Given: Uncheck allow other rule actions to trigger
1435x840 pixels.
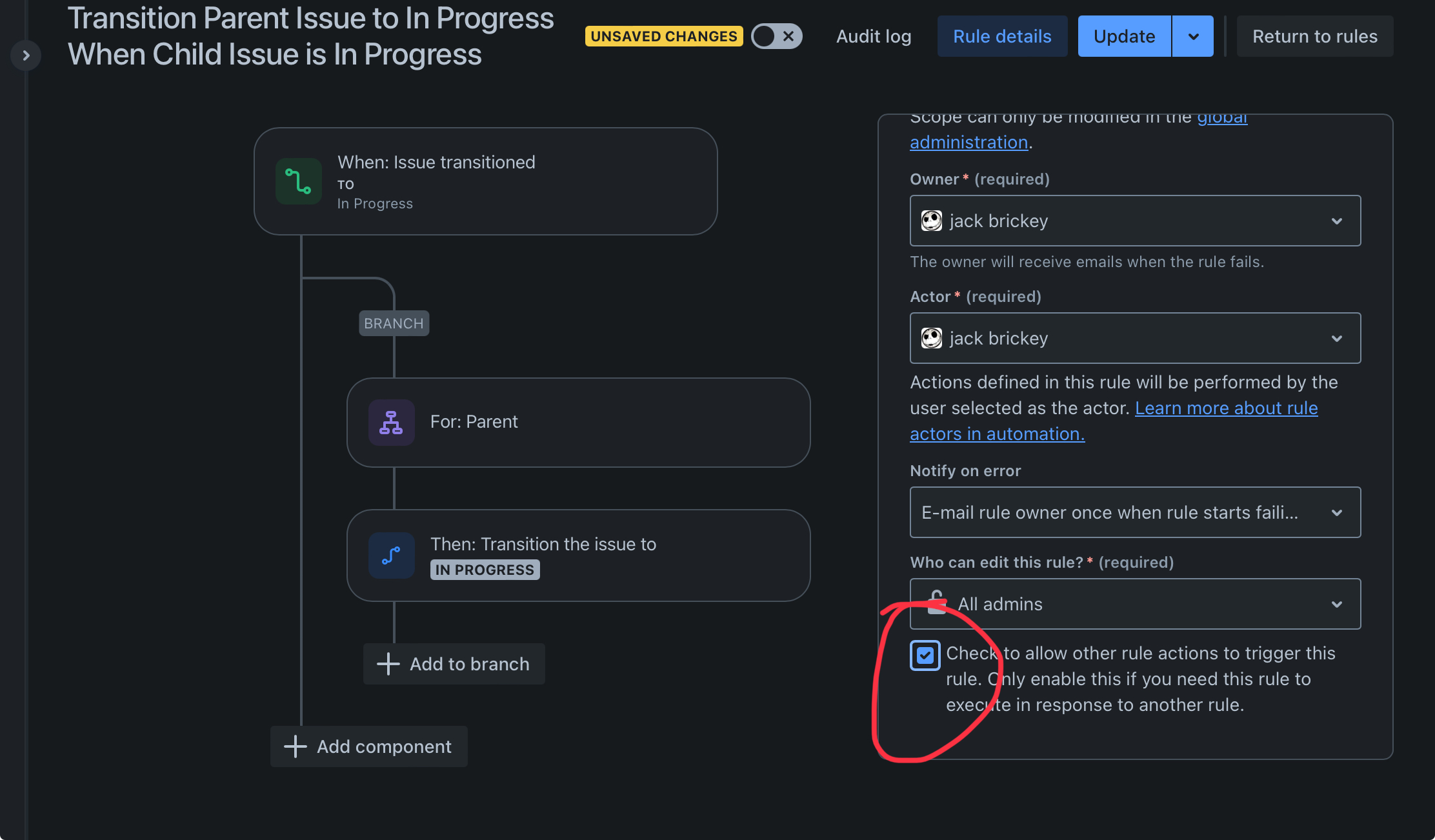Looking at the screenshot, I should pos(925,655).
